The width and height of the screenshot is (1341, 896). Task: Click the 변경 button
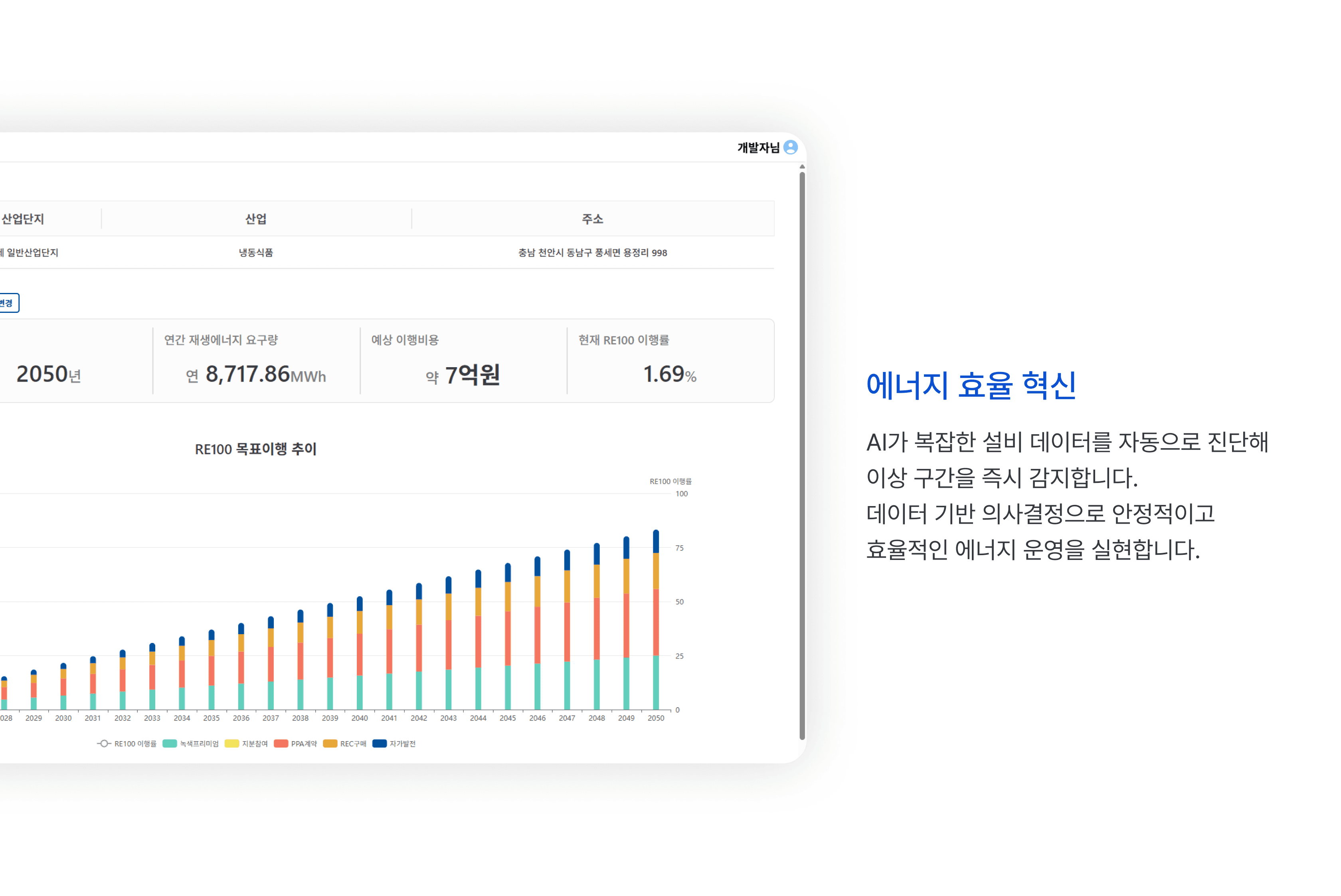[x=8, y=303]
